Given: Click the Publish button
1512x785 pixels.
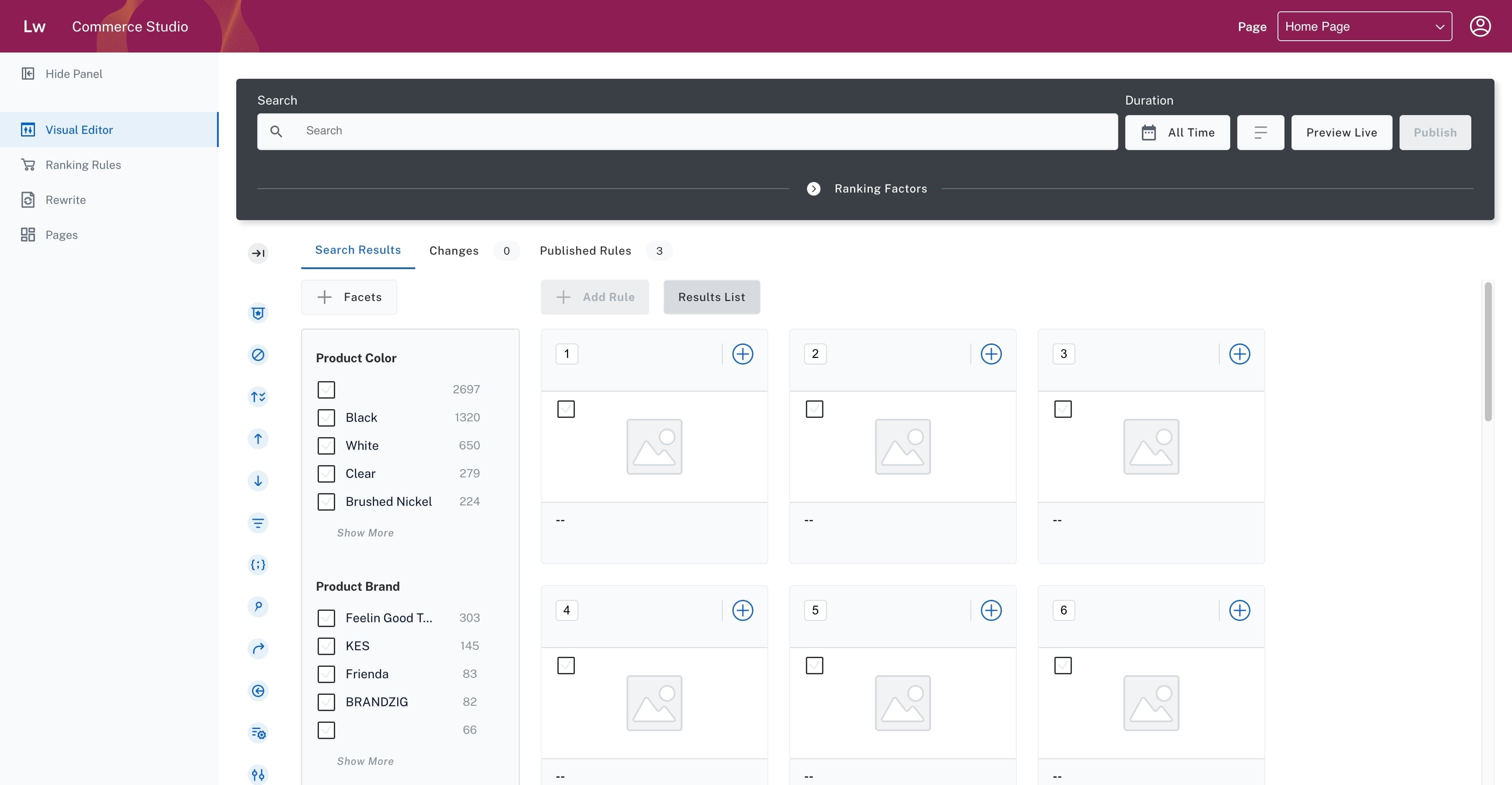Looking at the screenshot, I should click(x=1435, y=133).
